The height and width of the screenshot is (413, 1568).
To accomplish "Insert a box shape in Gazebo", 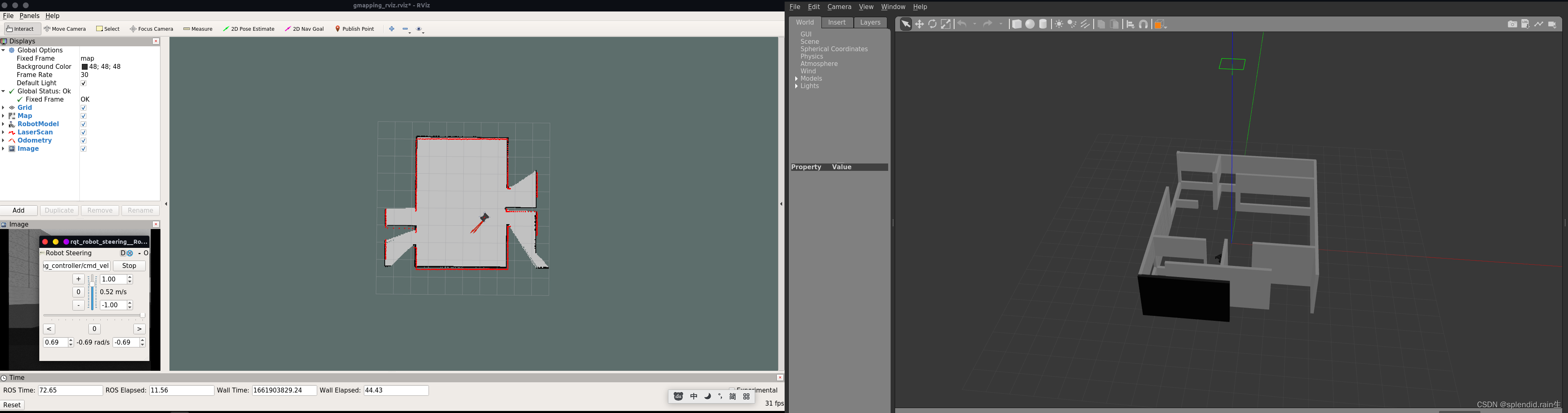I will click(x=1017, y=24).
